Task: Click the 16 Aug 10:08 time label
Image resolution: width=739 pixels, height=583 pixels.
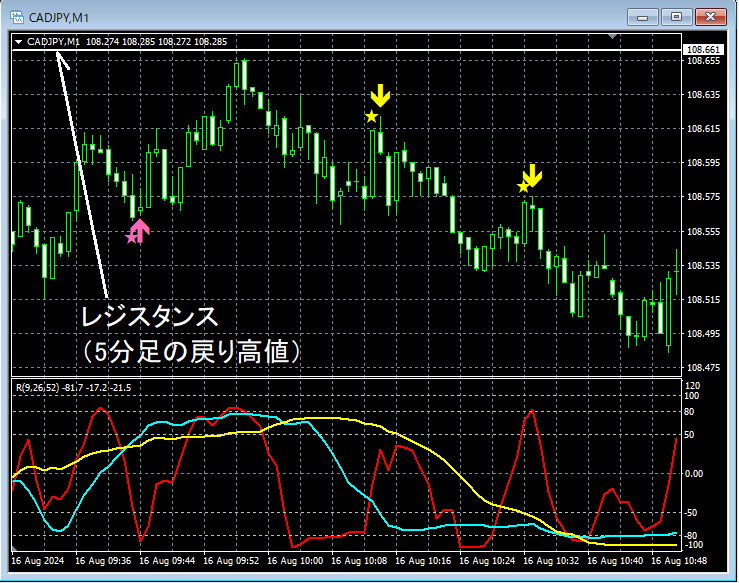Action: (x=359, y=561)
